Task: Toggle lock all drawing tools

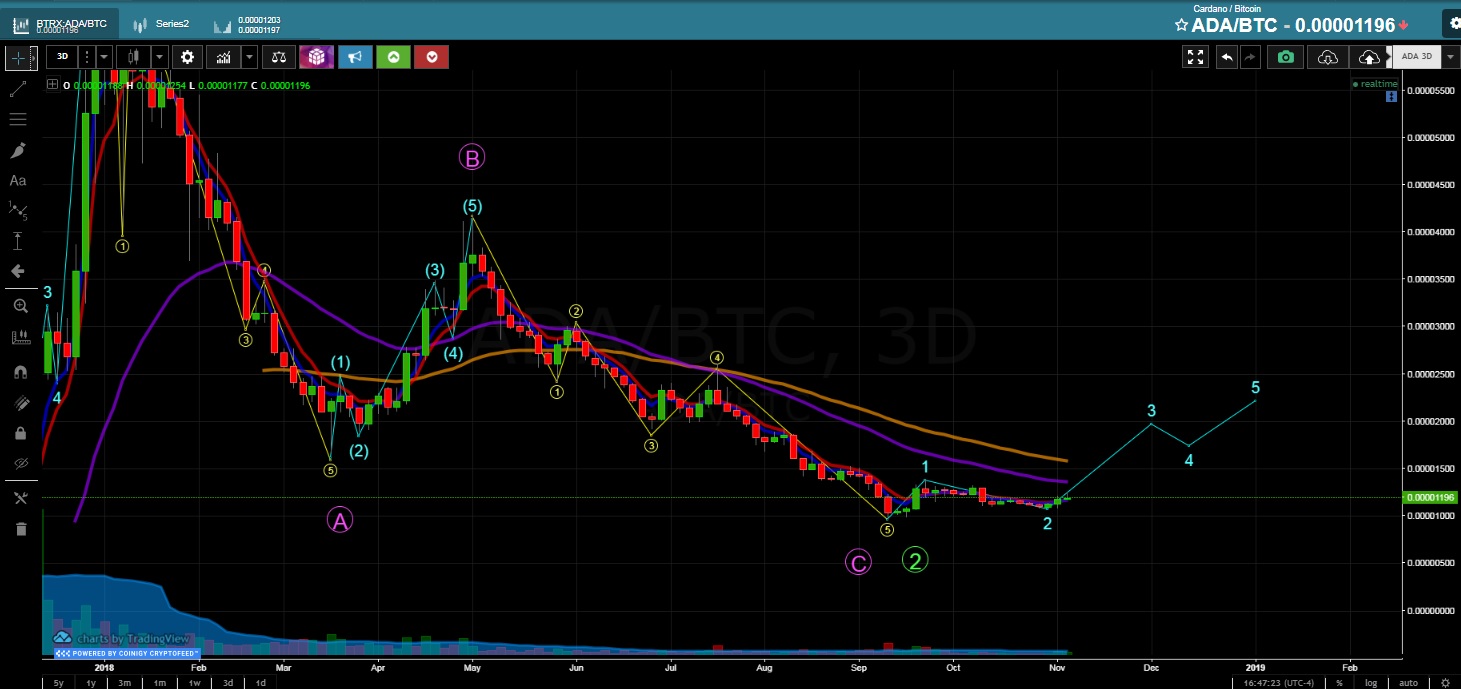Action: (18, 433)
